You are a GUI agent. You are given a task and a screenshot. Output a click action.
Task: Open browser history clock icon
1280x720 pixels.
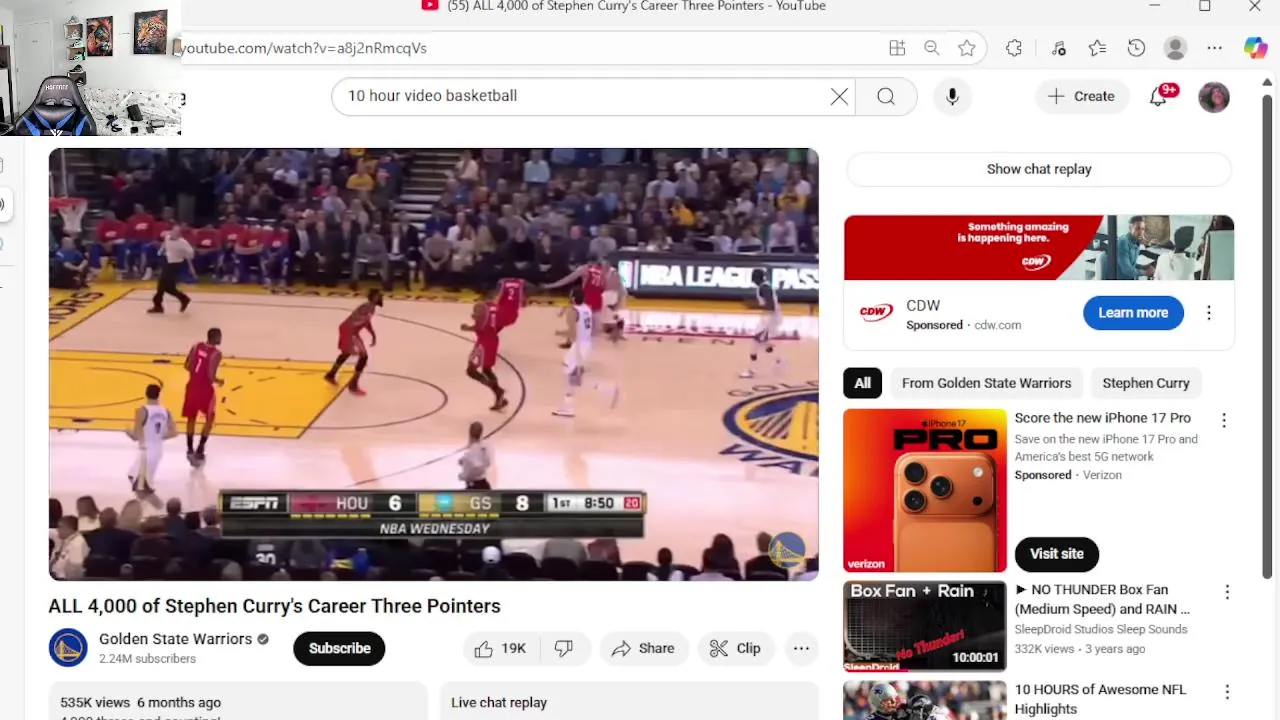pyautogui.click(x=1136, y=48)
